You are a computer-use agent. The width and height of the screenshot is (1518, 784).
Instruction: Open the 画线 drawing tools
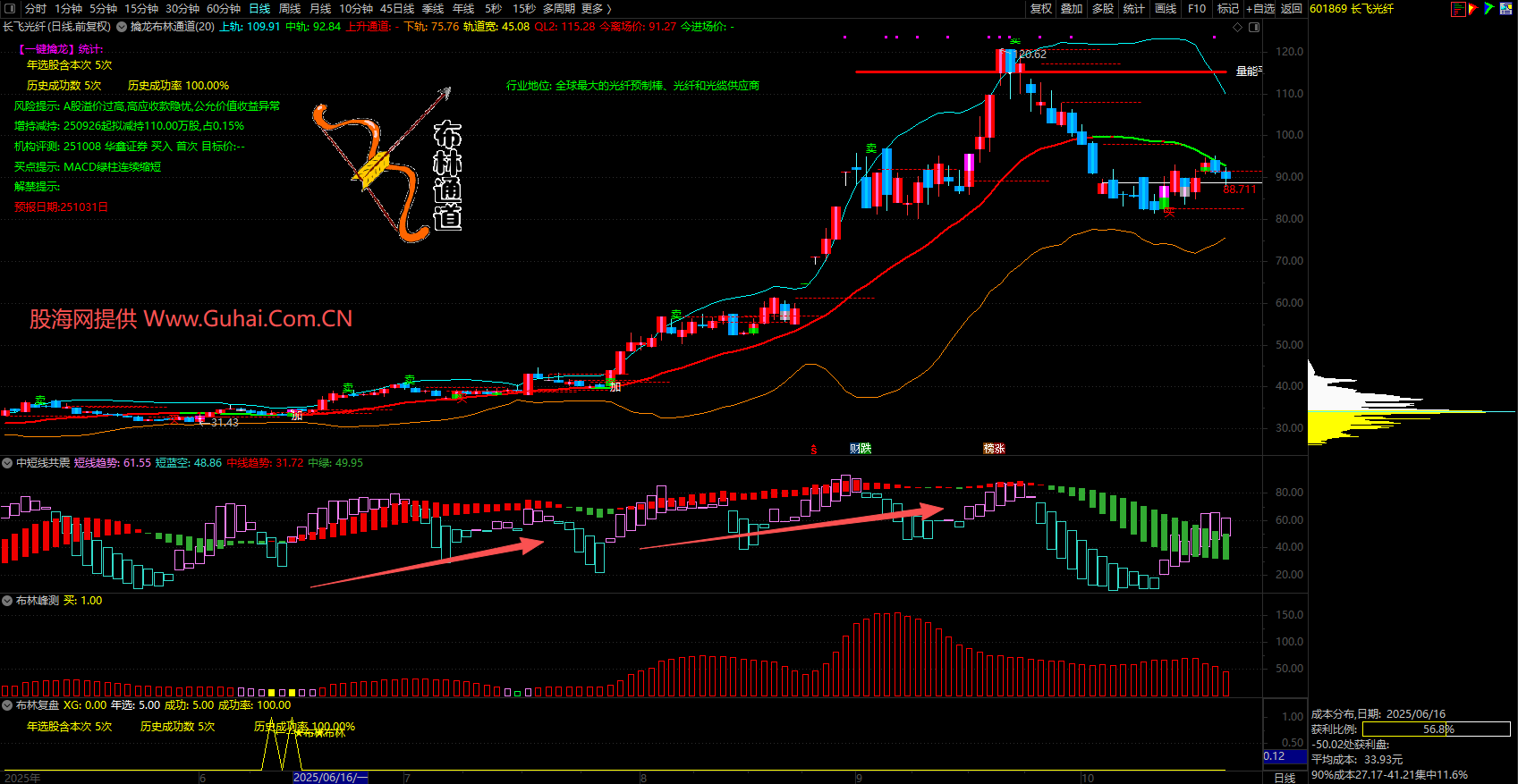[1166, 9]
